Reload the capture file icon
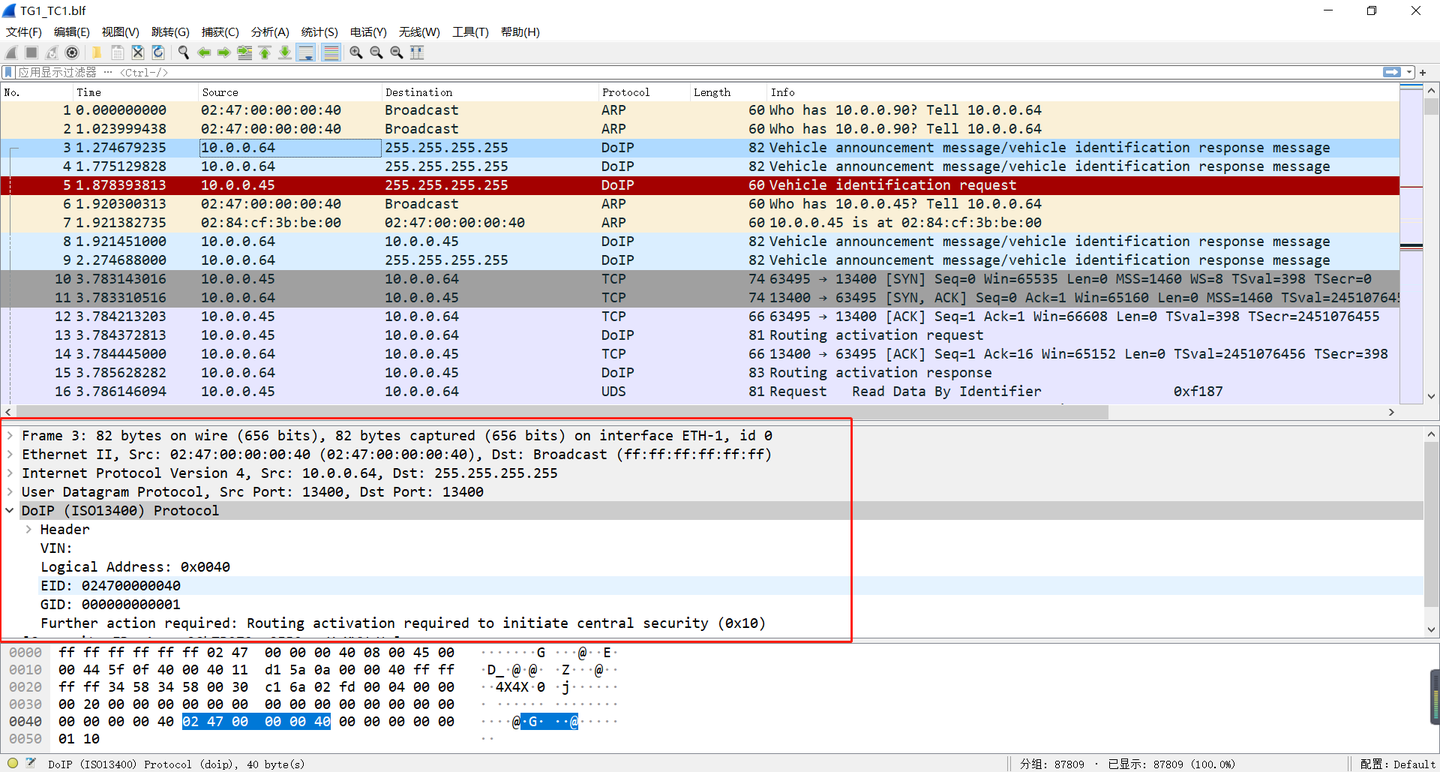 (x=158, y=52)
